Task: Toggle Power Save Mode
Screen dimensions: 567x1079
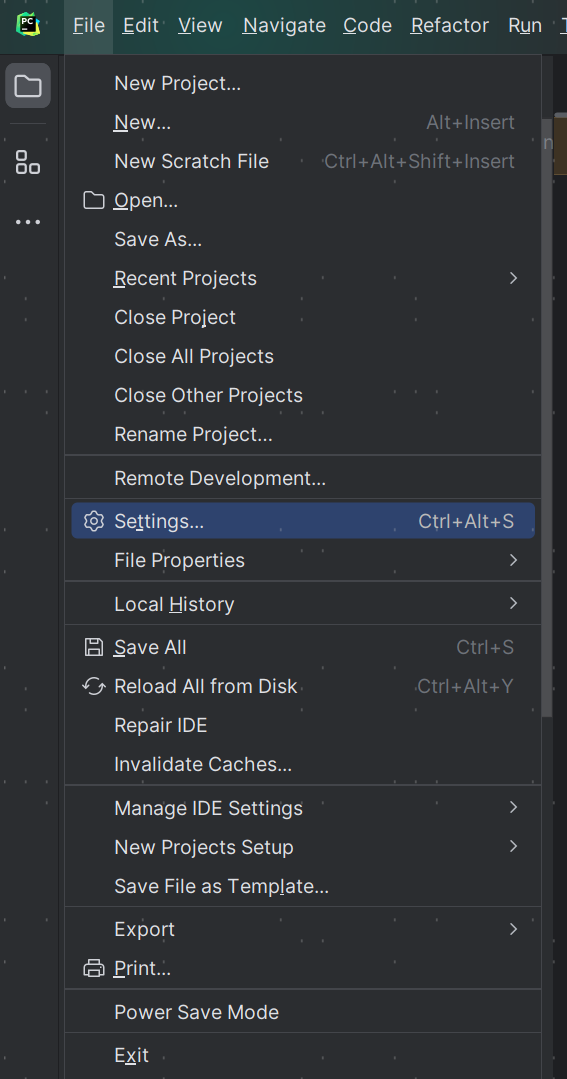Action: 303,1012
